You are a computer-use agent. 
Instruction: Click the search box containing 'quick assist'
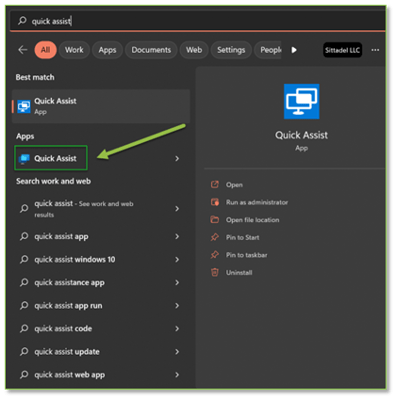point(197,21)
